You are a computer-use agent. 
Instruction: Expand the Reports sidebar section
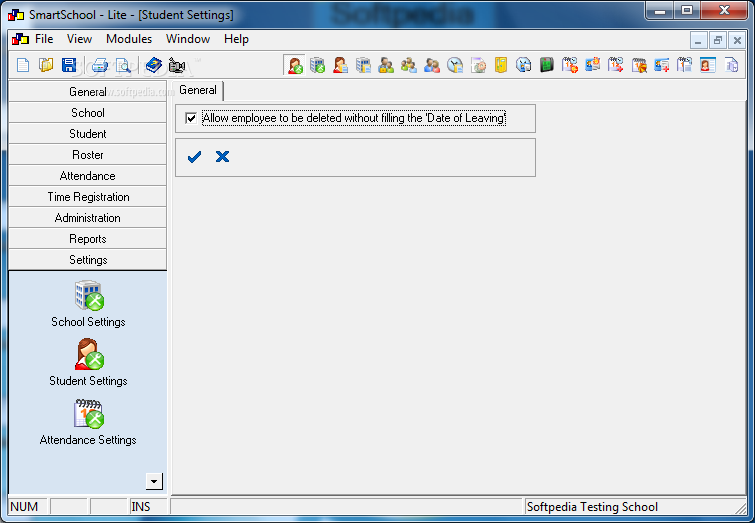(x=88, y=239)
